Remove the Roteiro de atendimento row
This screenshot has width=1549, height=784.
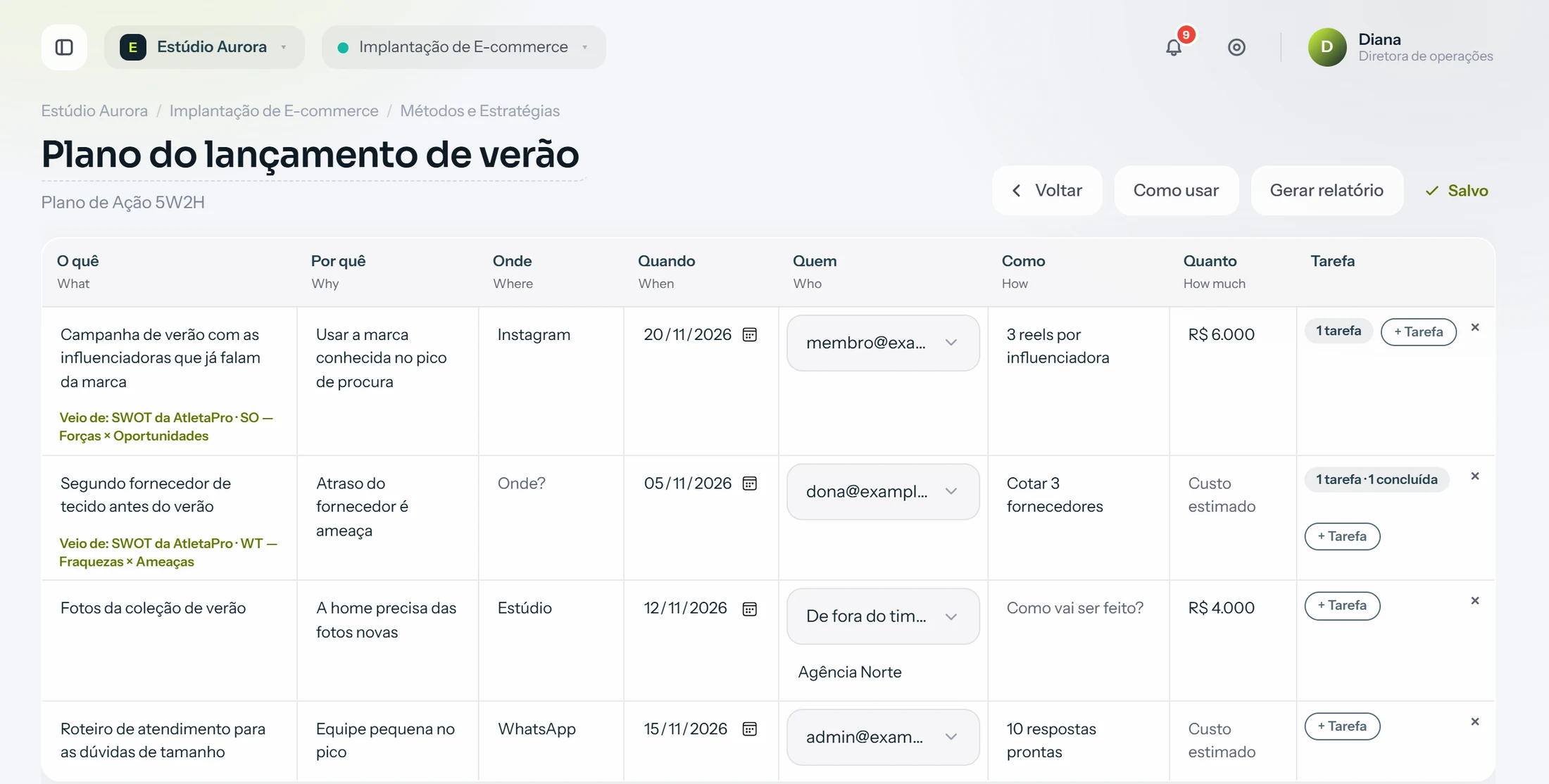tap(1475, 722)
